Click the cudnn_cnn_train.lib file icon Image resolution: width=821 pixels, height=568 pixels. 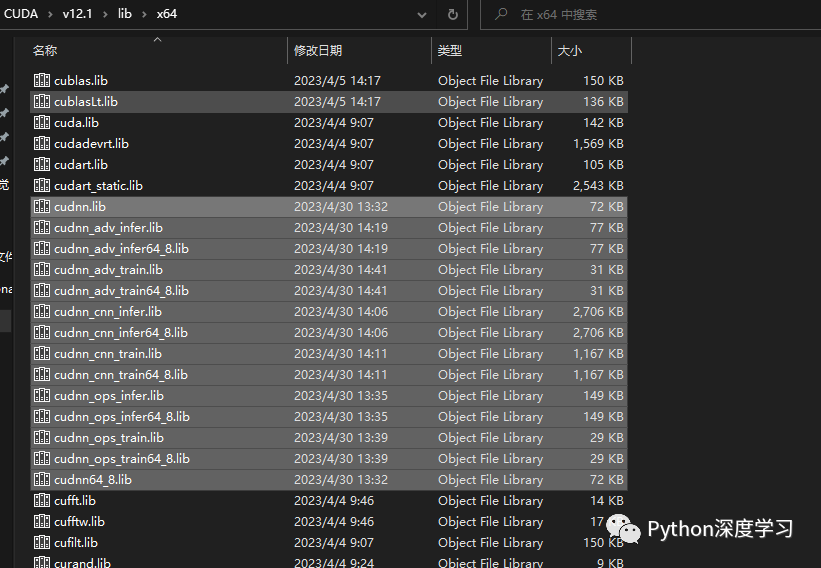pyautogui.click(x=42, y=353)
